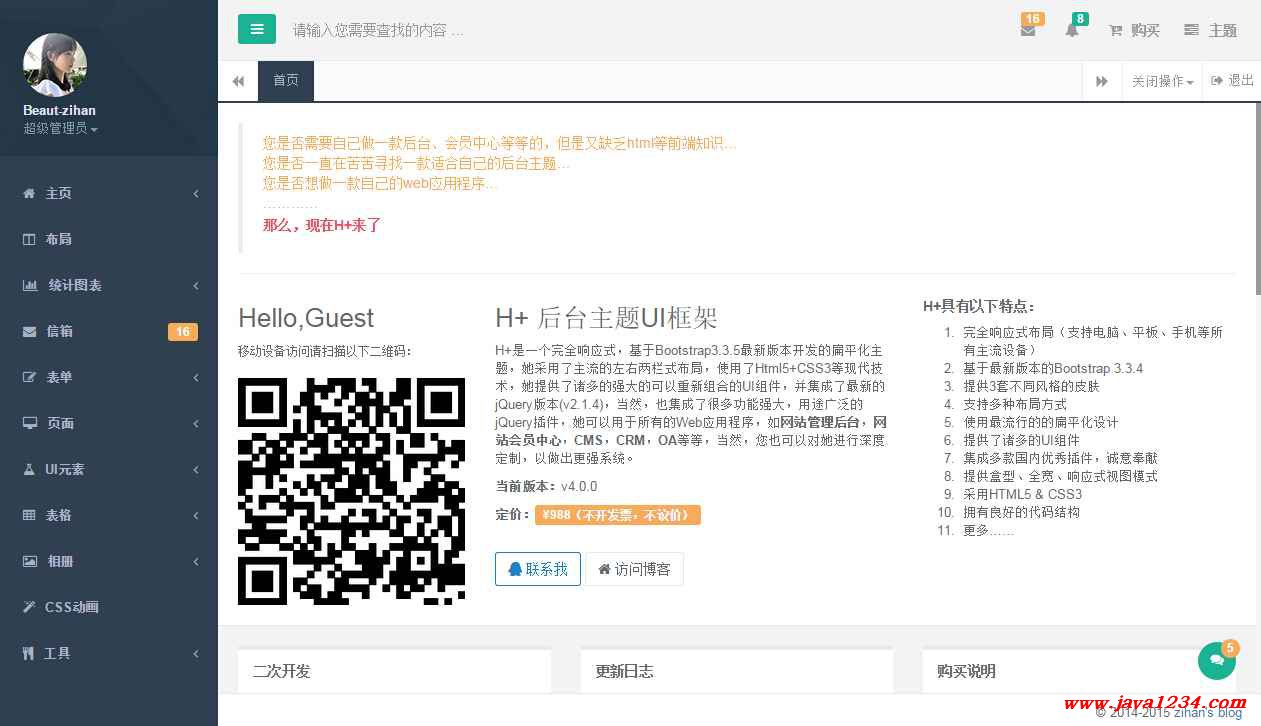
Task: Click the home icon beside 主页
Action: pyautogui.click(x=29, y=193)
